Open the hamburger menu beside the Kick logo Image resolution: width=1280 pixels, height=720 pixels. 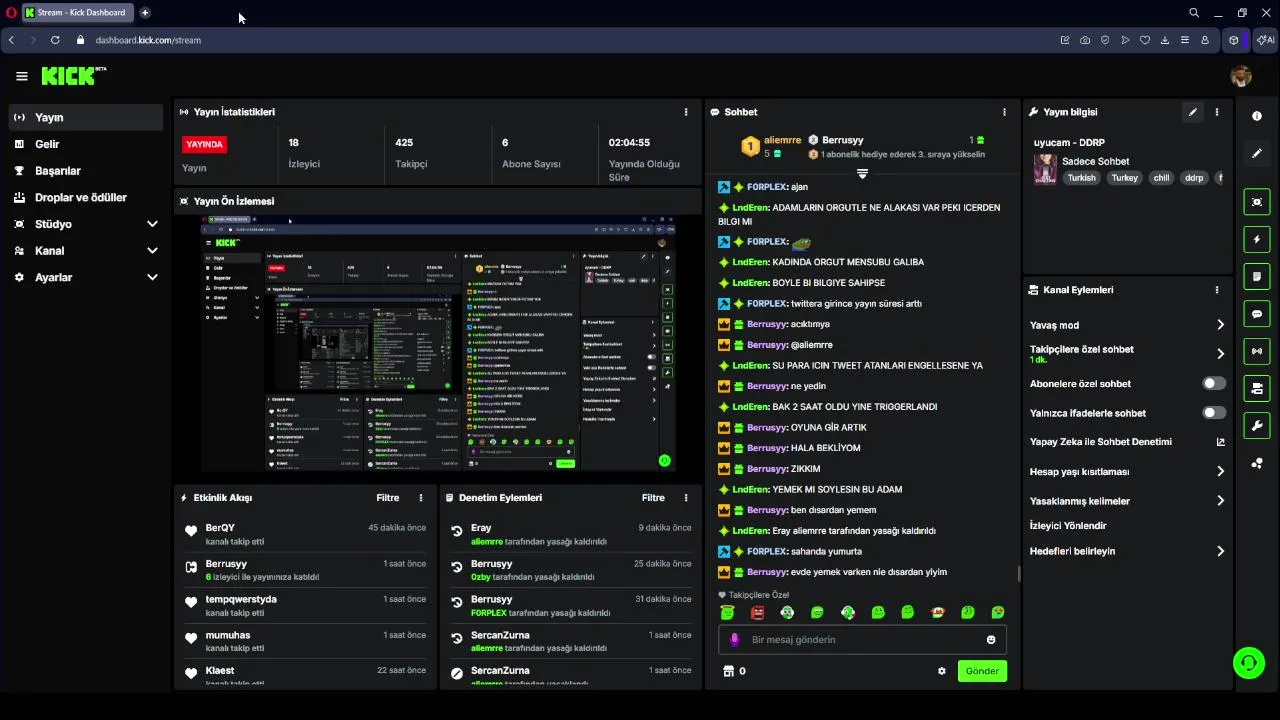pos(21,76)
